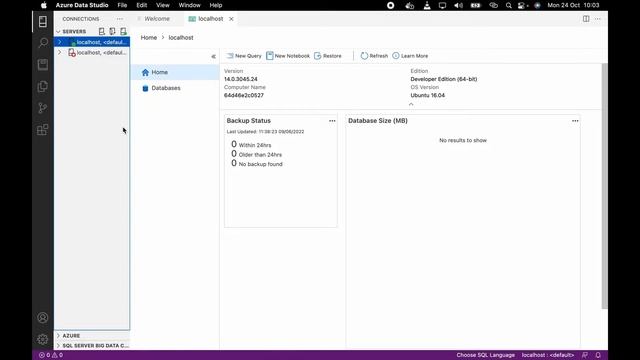Open Backup Status widget options menu
The image size is (640, 360).
point(332,121)
